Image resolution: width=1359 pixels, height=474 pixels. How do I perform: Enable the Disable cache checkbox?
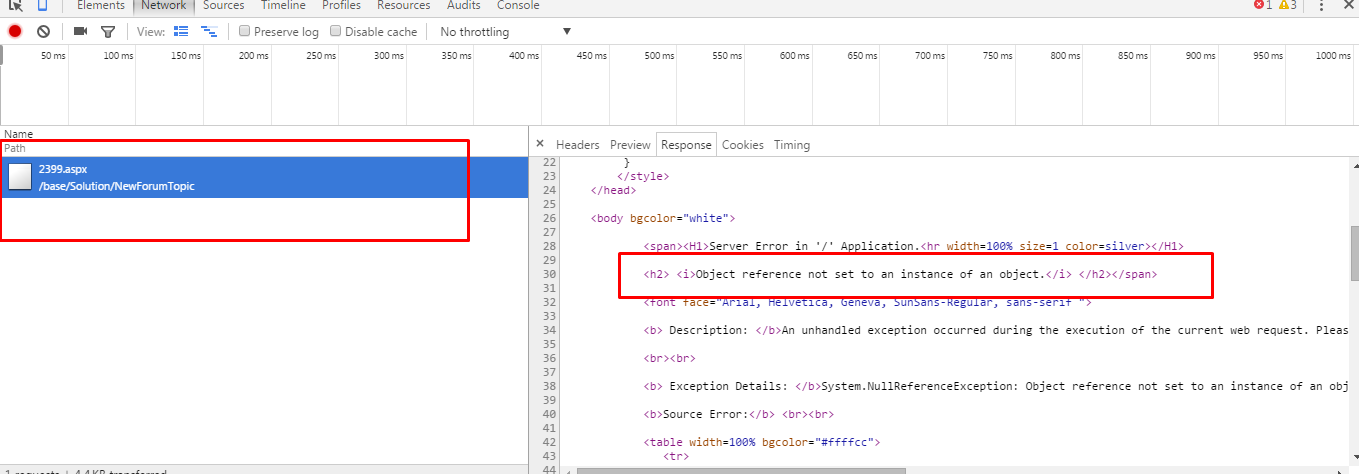pyautogui.click(x=335, y=32)
